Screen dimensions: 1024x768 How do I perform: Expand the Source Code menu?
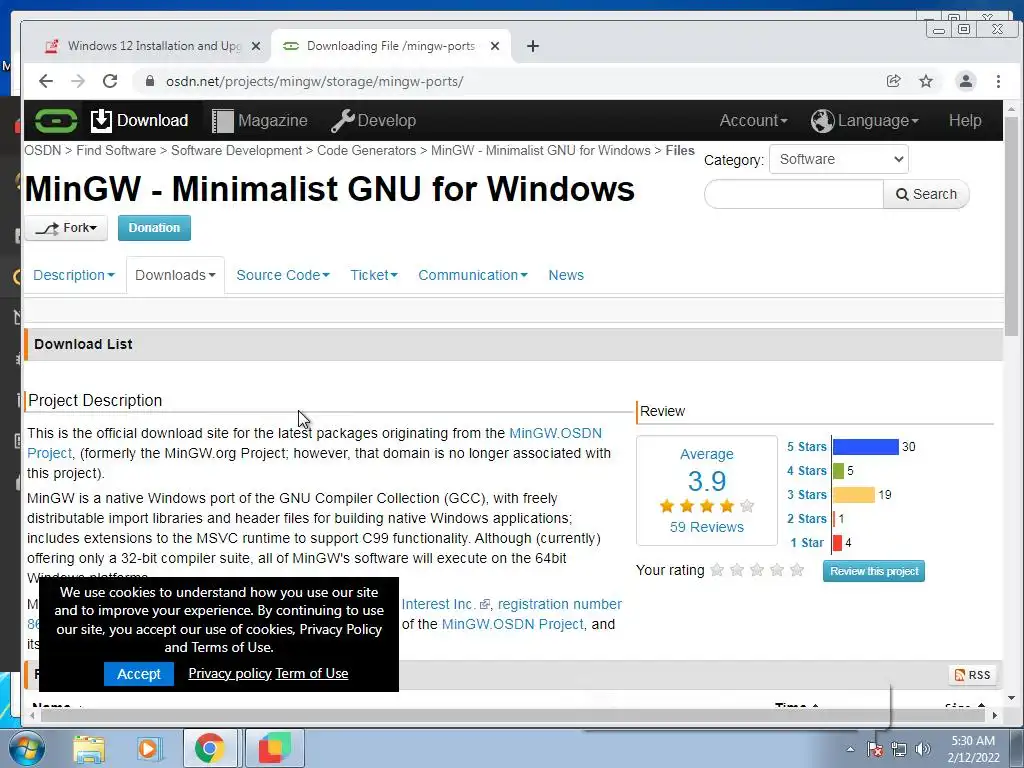(283, 276)
